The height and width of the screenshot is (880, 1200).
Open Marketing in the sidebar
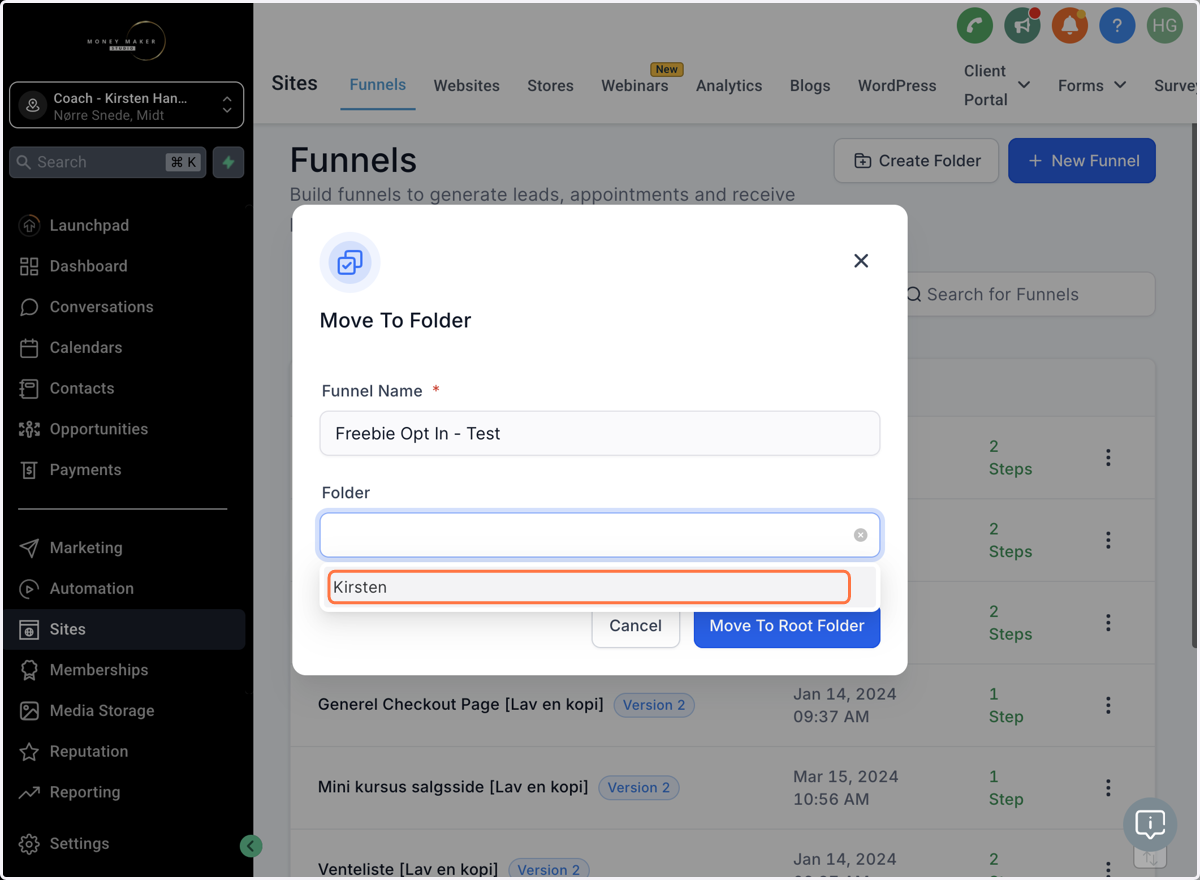(86, 548)
